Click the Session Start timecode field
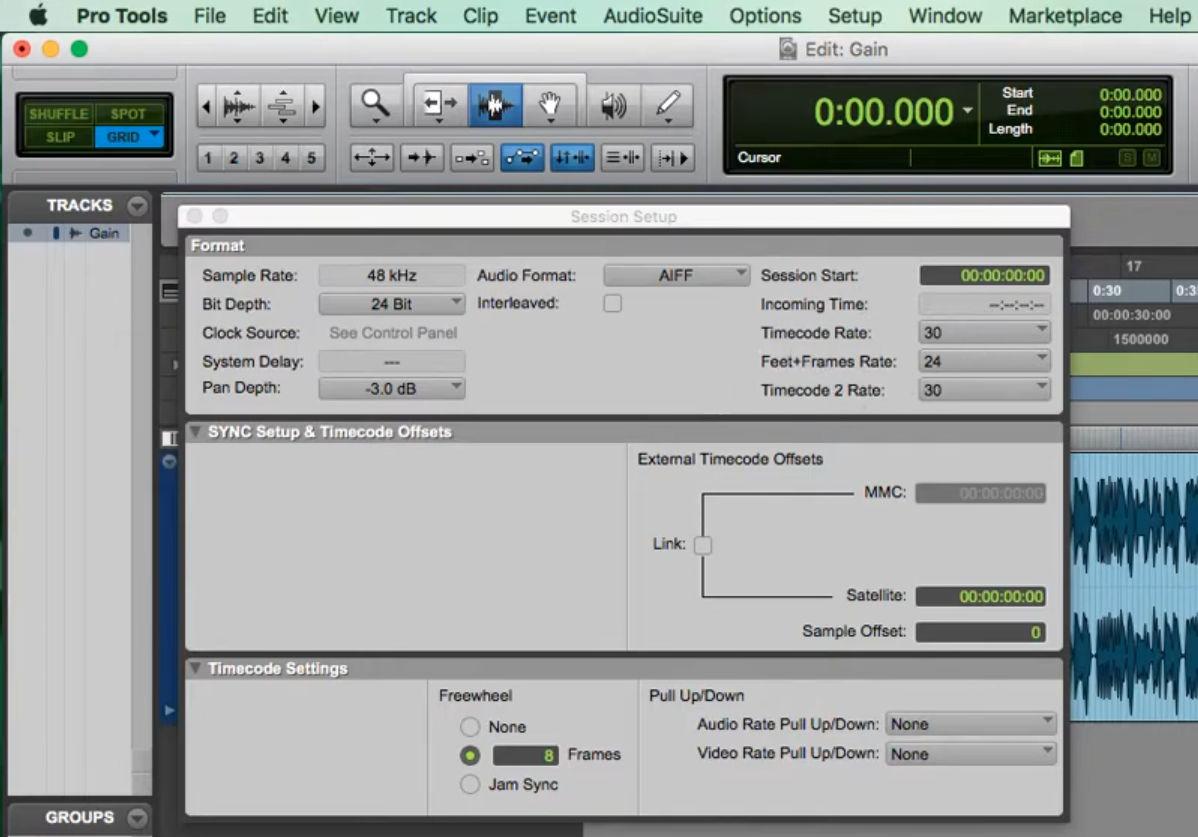 pyautogui.click(x=984, y=275)
